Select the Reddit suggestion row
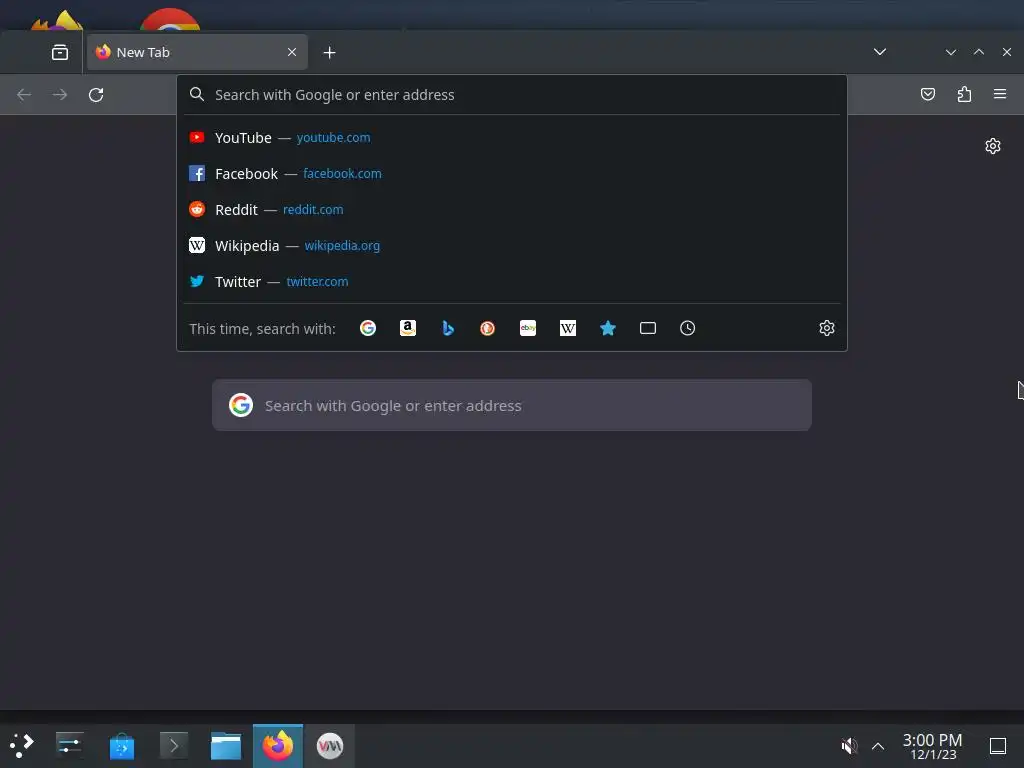The image size is (1024, 768). tap(511, 210)
